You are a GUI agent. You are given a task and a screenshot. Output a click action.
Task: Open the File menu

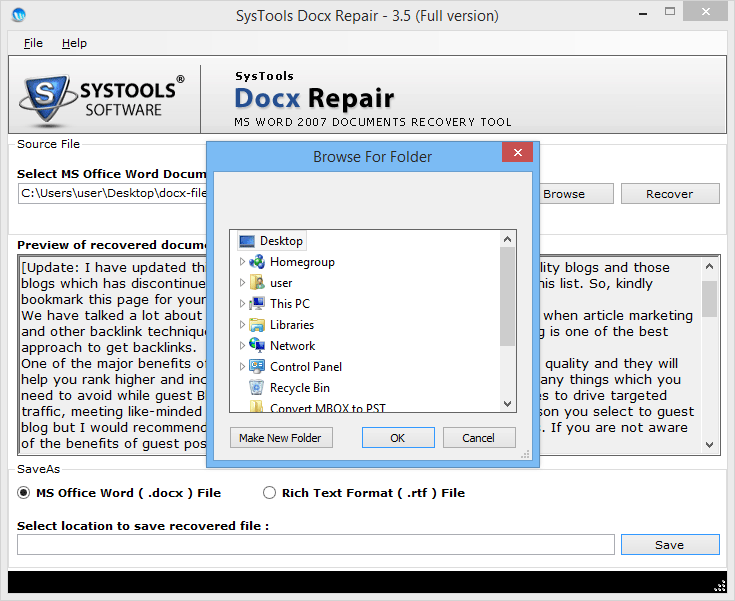point(33,43)
